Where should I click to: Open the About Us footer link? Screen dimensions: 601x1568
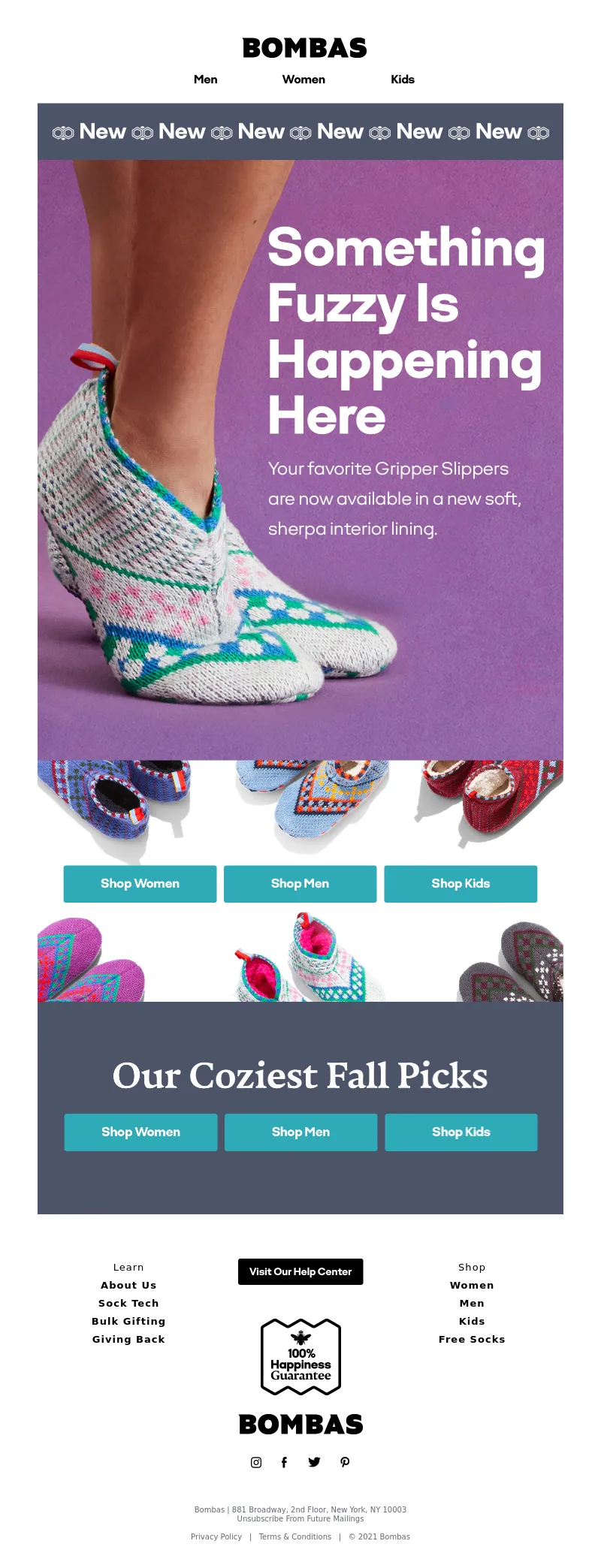128,1286
